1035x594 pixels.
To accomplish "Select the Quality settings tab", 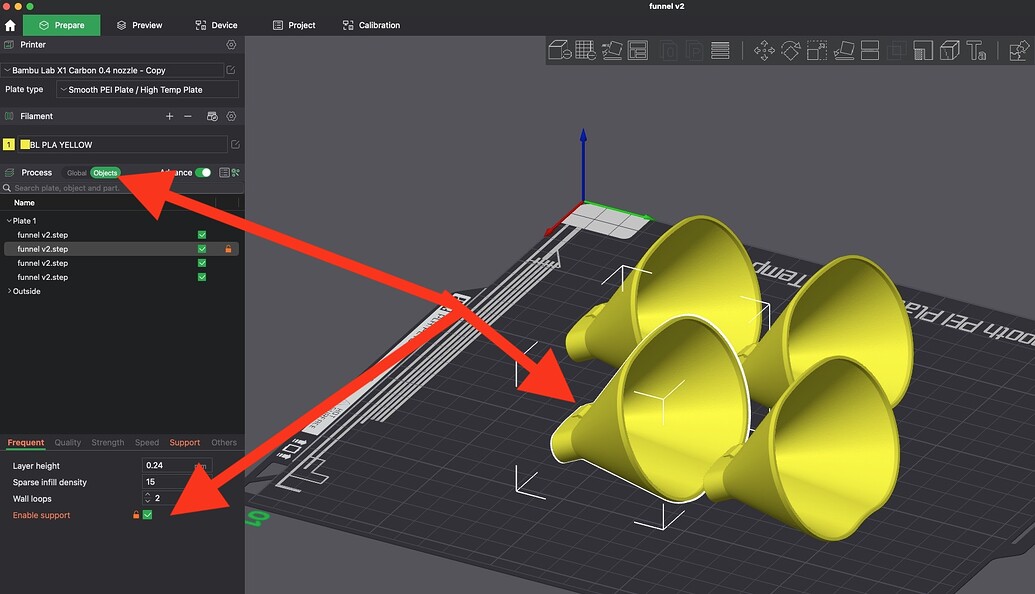I will (67, 442).
